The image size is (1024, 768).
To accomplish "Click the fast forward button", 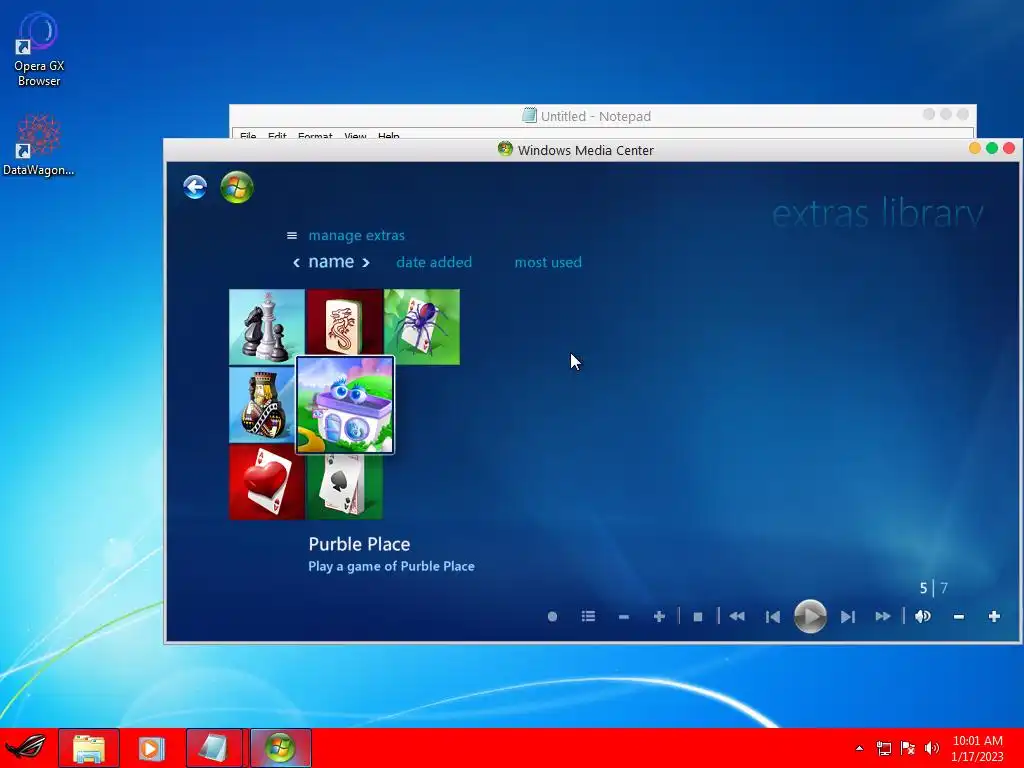I will [x=883, y=616].
